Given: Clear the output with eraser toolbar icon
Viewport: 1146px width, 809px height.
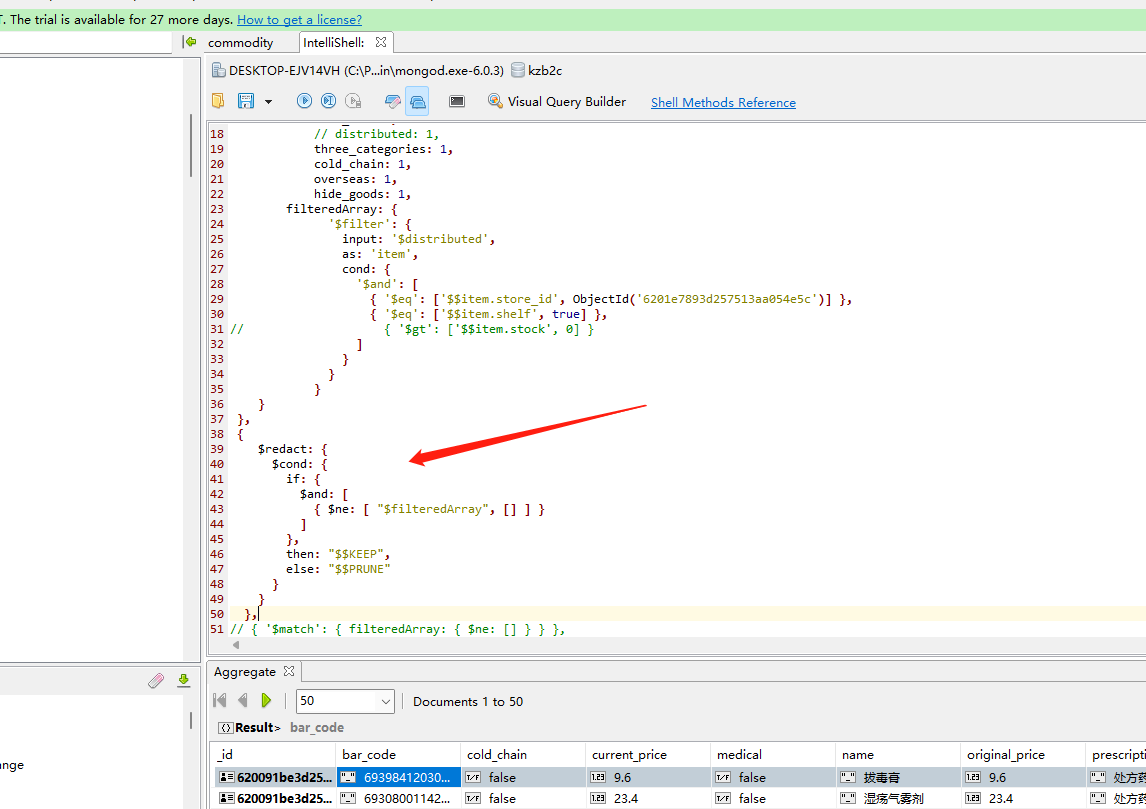Looking at the screenshot, I should point(392,101).
